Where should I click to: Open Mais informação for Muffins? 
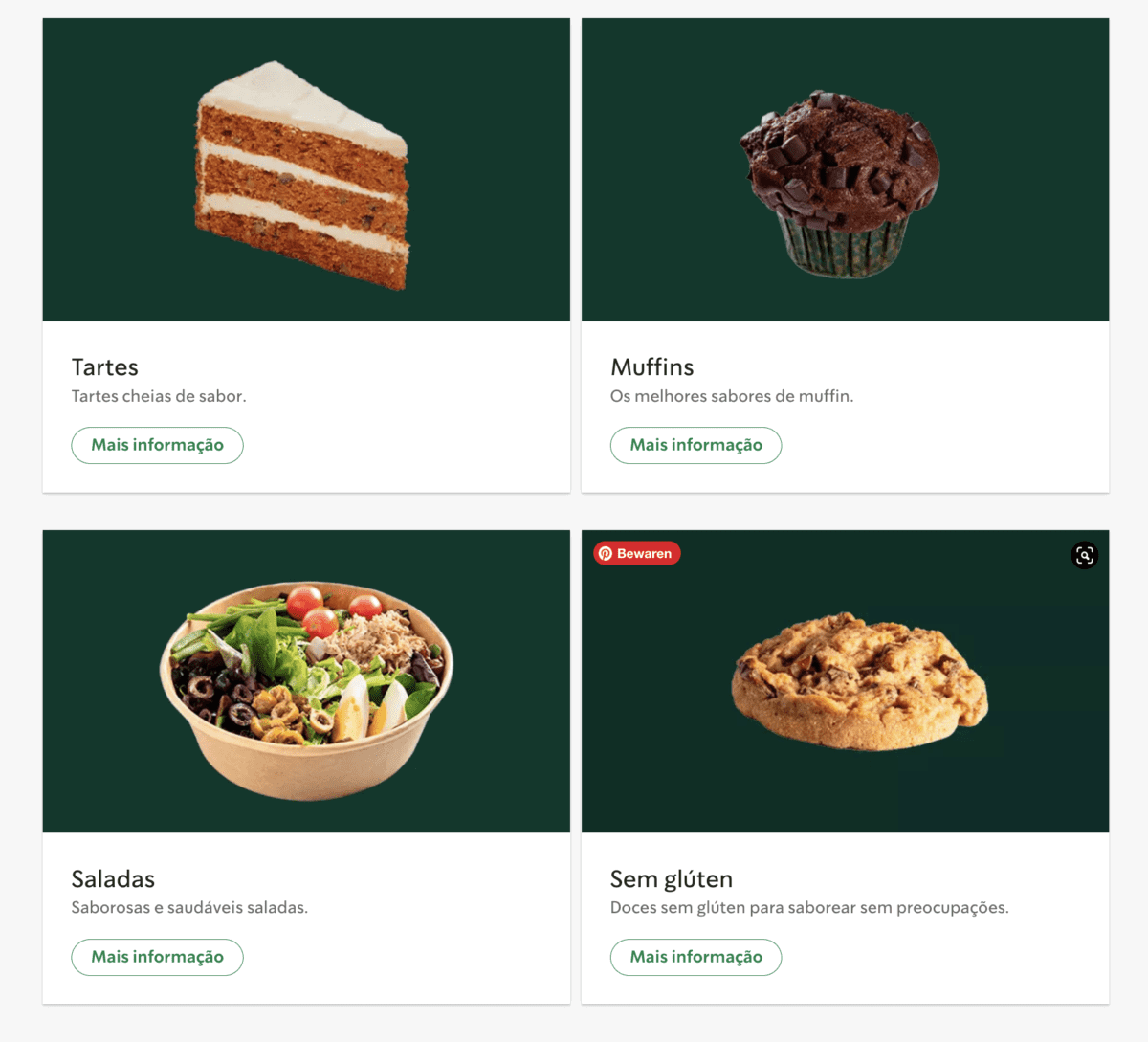coord(695,445)
